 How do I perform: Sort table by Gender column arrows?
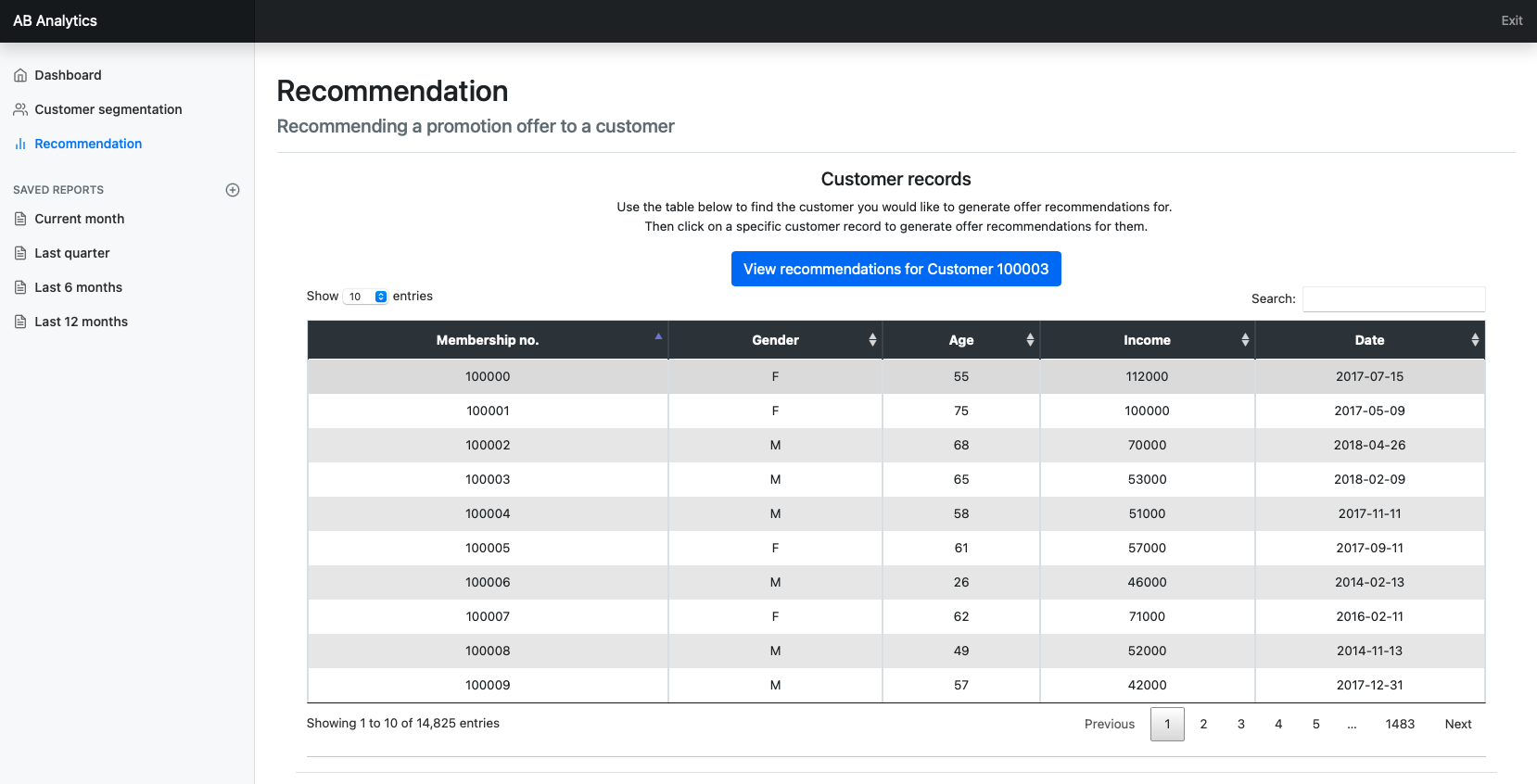point(872,340)
